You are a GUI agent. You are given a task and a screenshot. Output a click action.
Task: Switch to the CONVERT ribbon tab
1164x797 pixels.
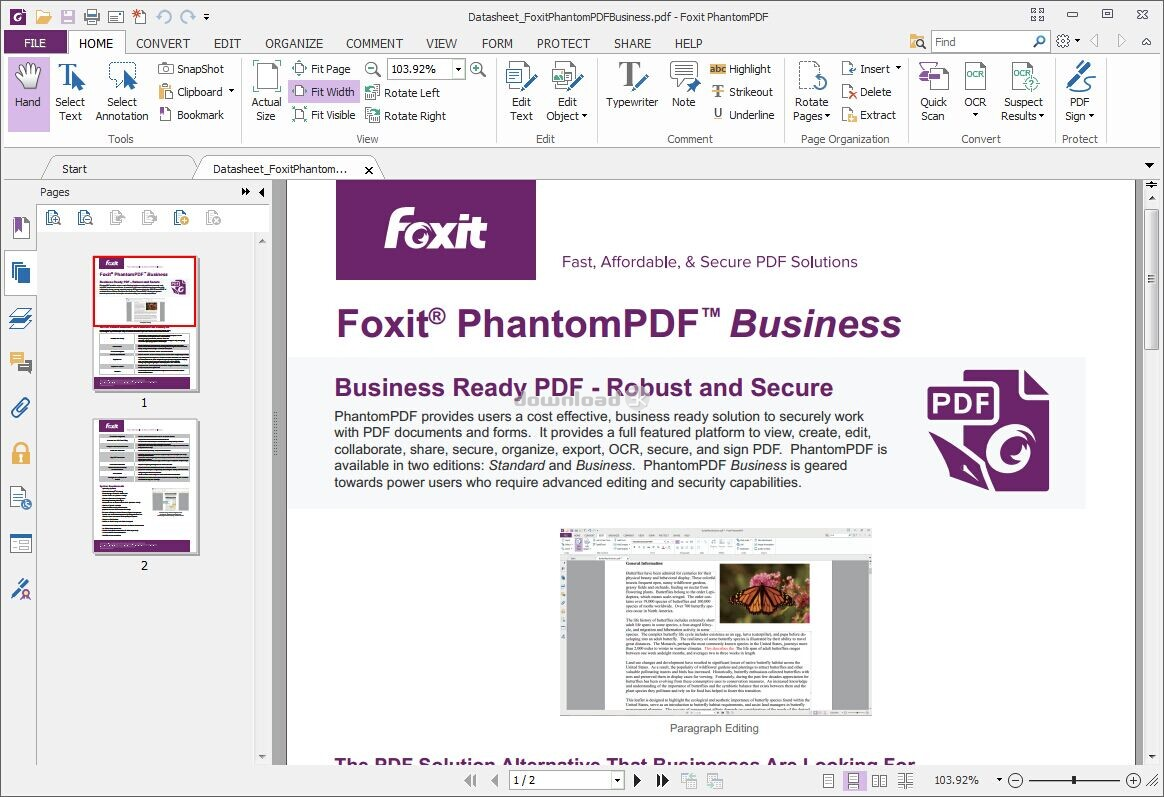tap(162, 43)
